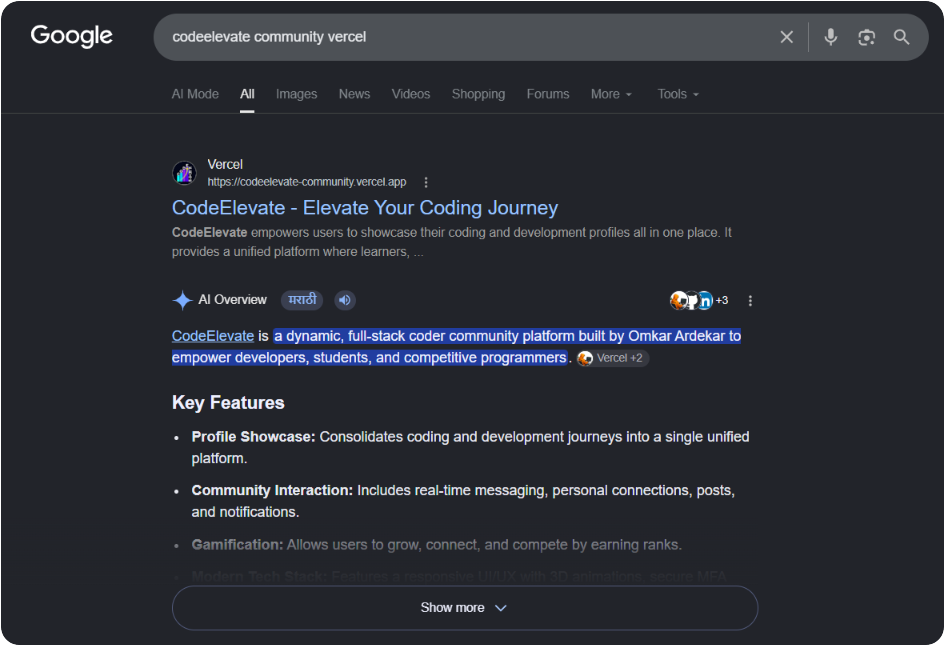Screen dimensions: 945x646
Task: Expand the More search categories dropdown
Action: click(x=611, y=94)
